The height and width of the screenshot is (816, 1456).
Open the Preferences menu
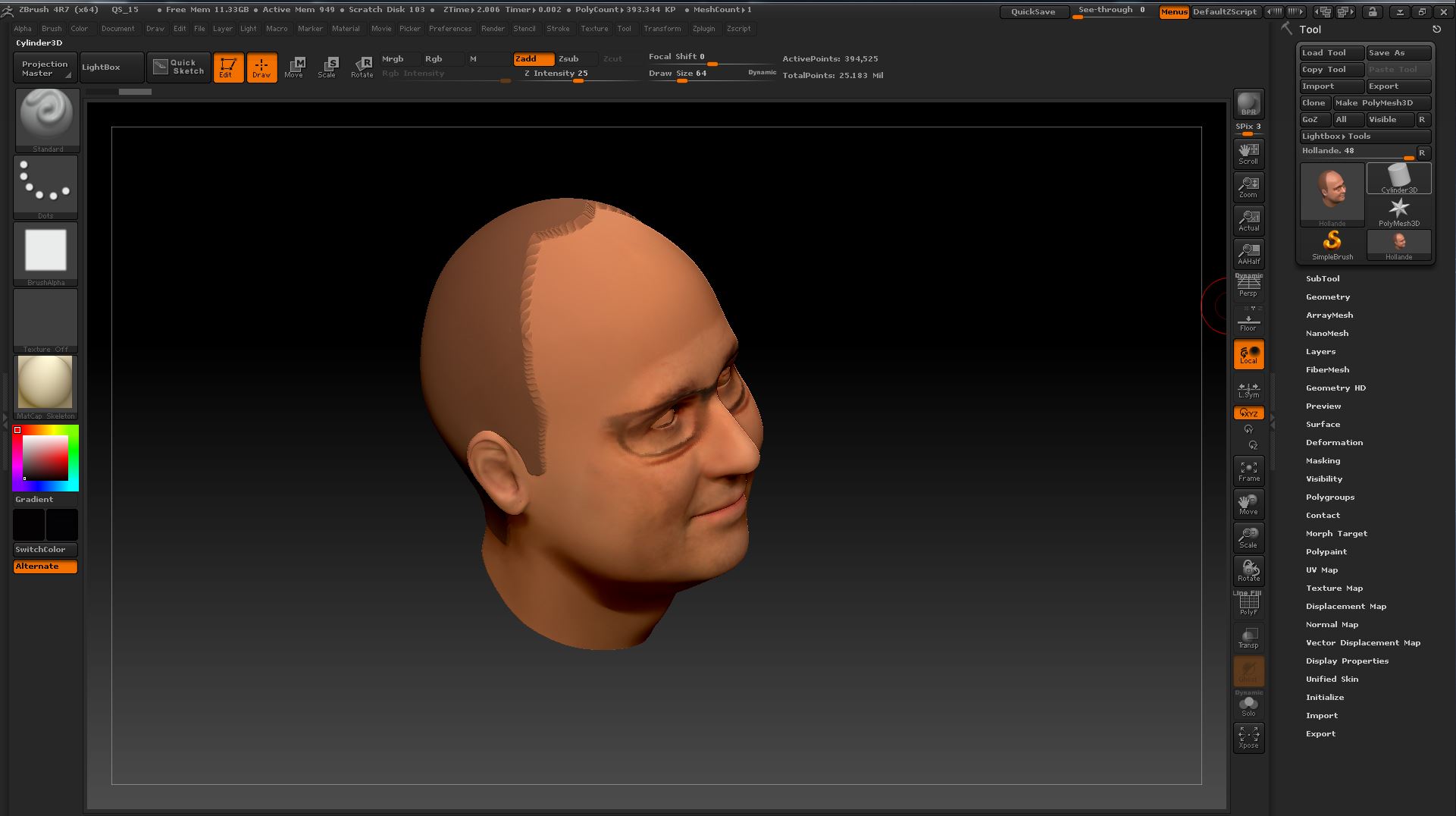[449, 29]
